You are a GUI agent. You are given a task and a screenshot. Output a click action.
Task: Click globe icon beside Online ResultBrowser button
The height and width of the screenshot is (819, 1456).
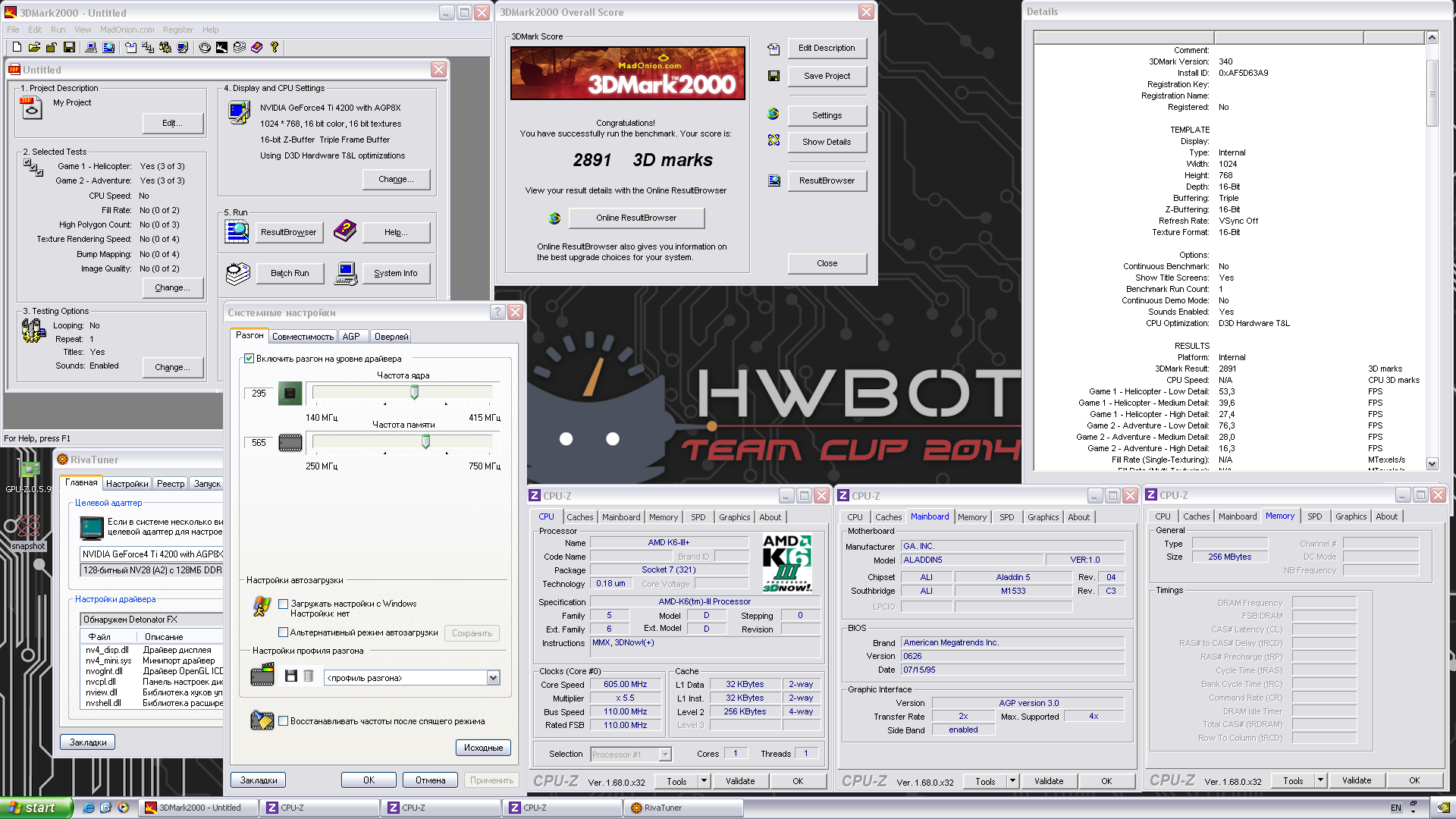(554, 218)
